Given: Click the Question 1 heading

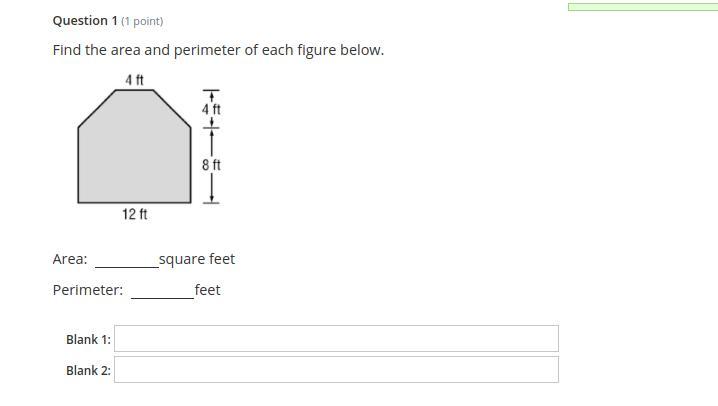Looking at the screenshot, I should [x=85, y=20].
